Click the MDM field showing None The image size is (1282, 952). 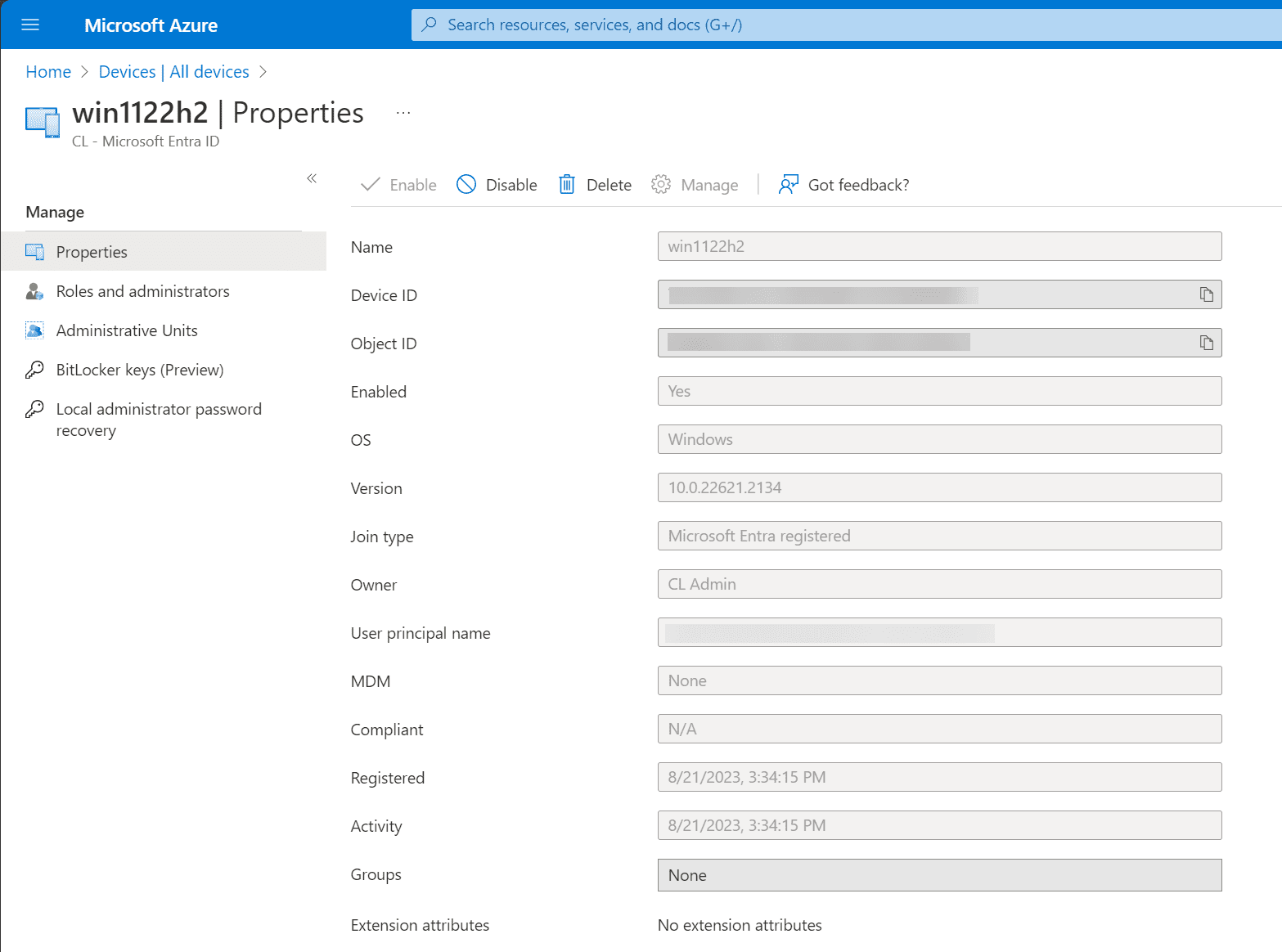tap(939, 680)
